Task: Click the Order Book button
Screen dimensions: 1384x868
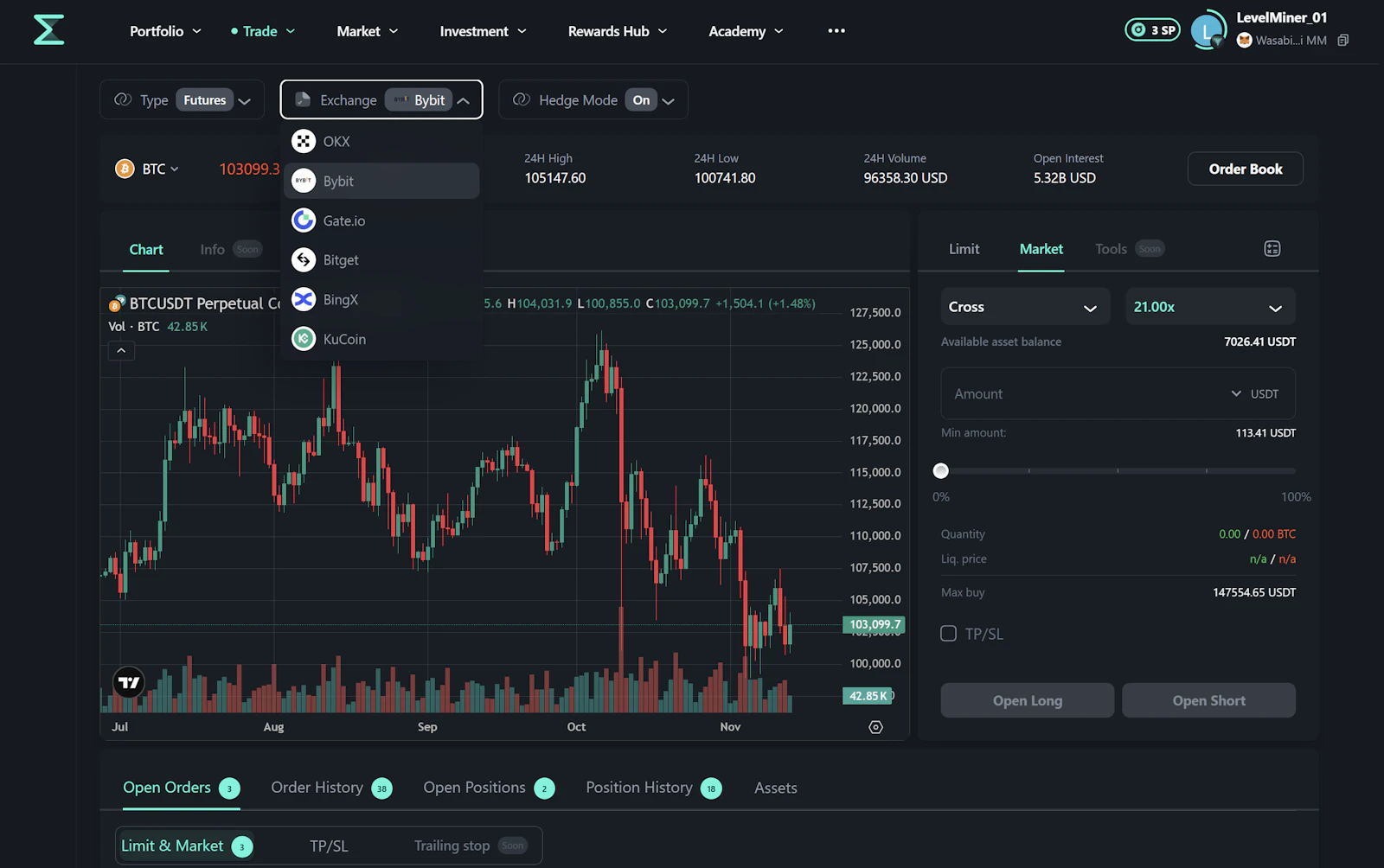Action: point(1245,169)
